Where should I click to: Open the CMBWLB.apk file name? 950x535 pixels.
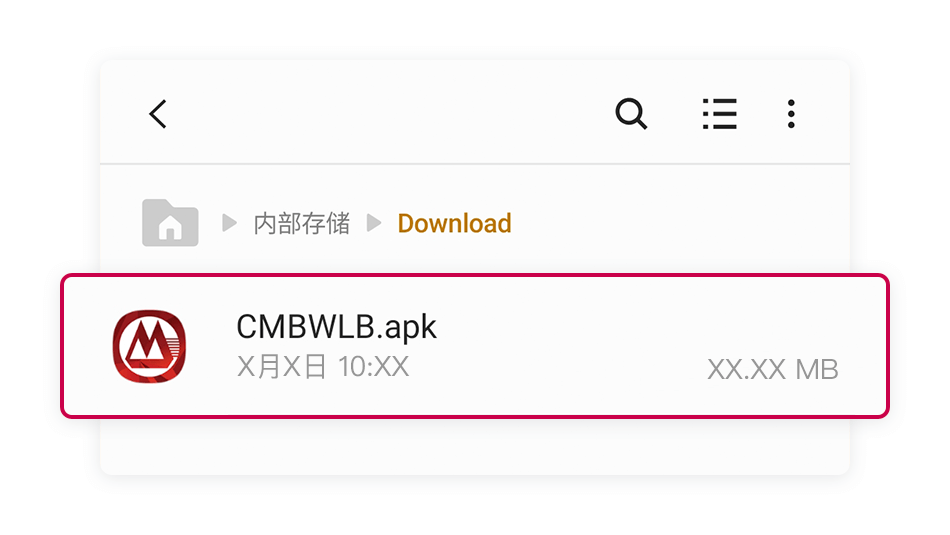336,327
